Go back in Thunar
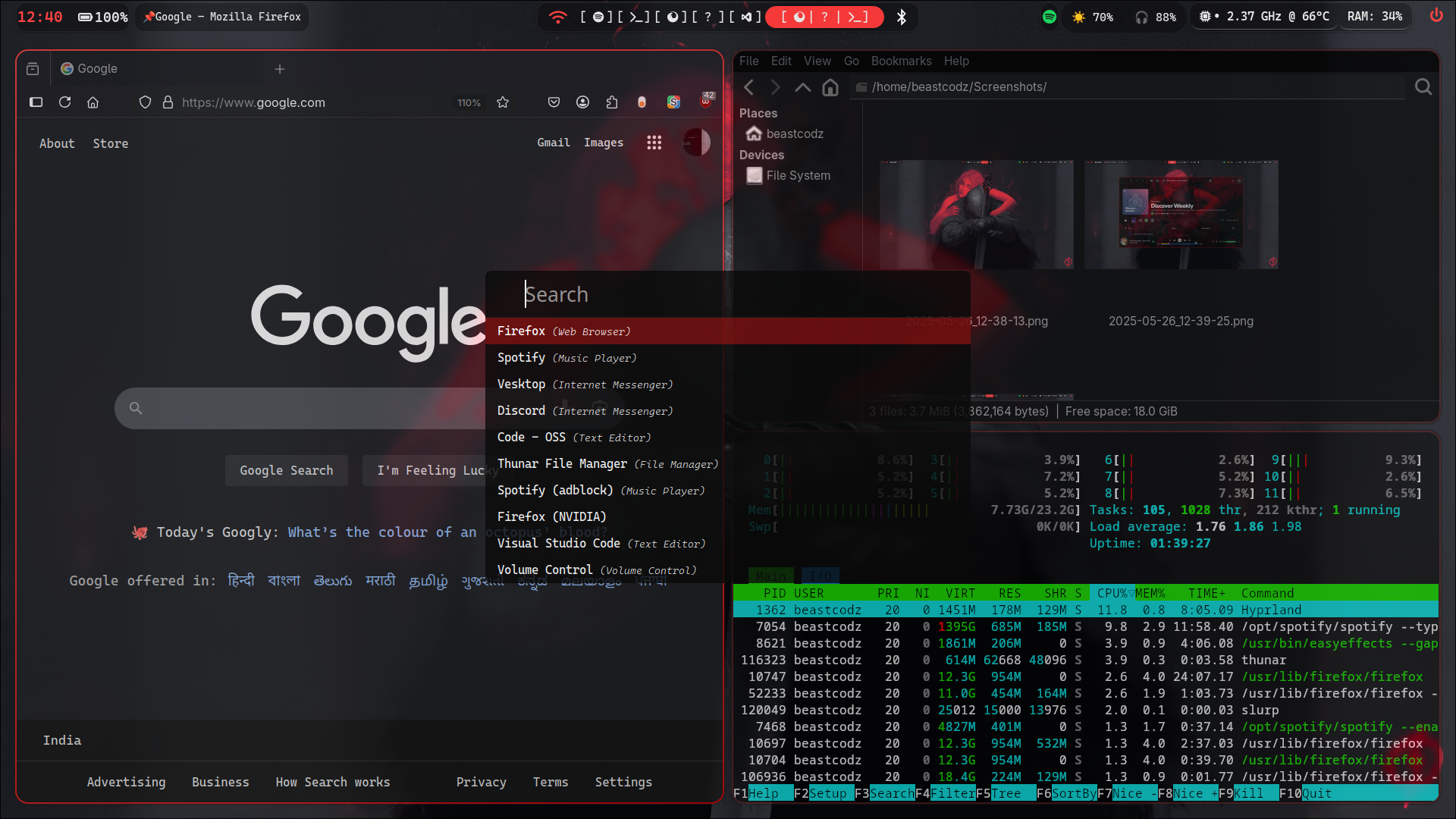This screenshot has width=1456, height=819. pyautogui.click(x=749, y=87)
